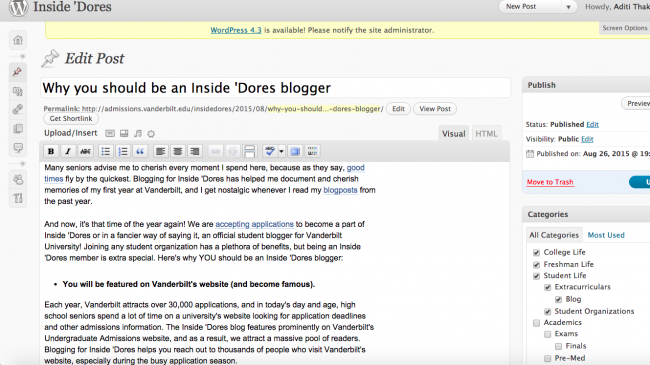Check the Exams category
Screen dimensions: 650x365
click(548, 334)
